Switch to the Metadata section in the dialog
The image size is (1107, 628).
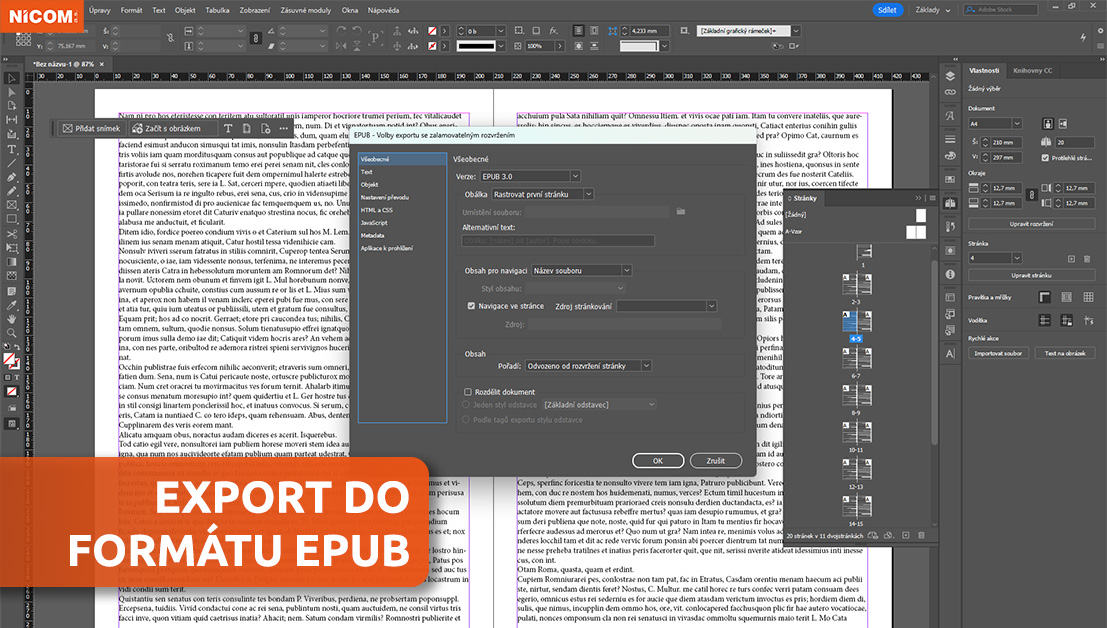pyautogui.click(x=373, y=235)
